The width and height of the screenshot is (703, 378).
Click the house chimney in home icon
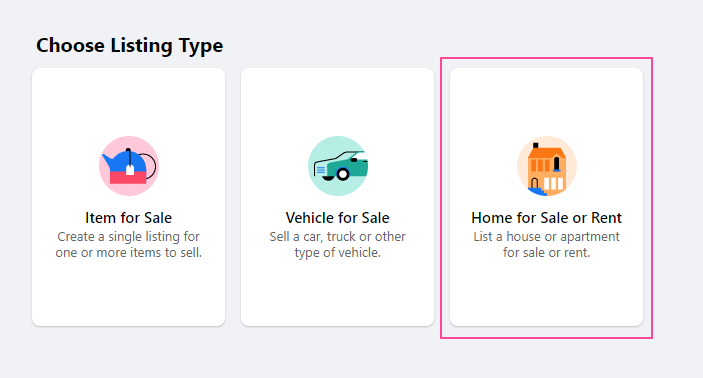point(535,145)
